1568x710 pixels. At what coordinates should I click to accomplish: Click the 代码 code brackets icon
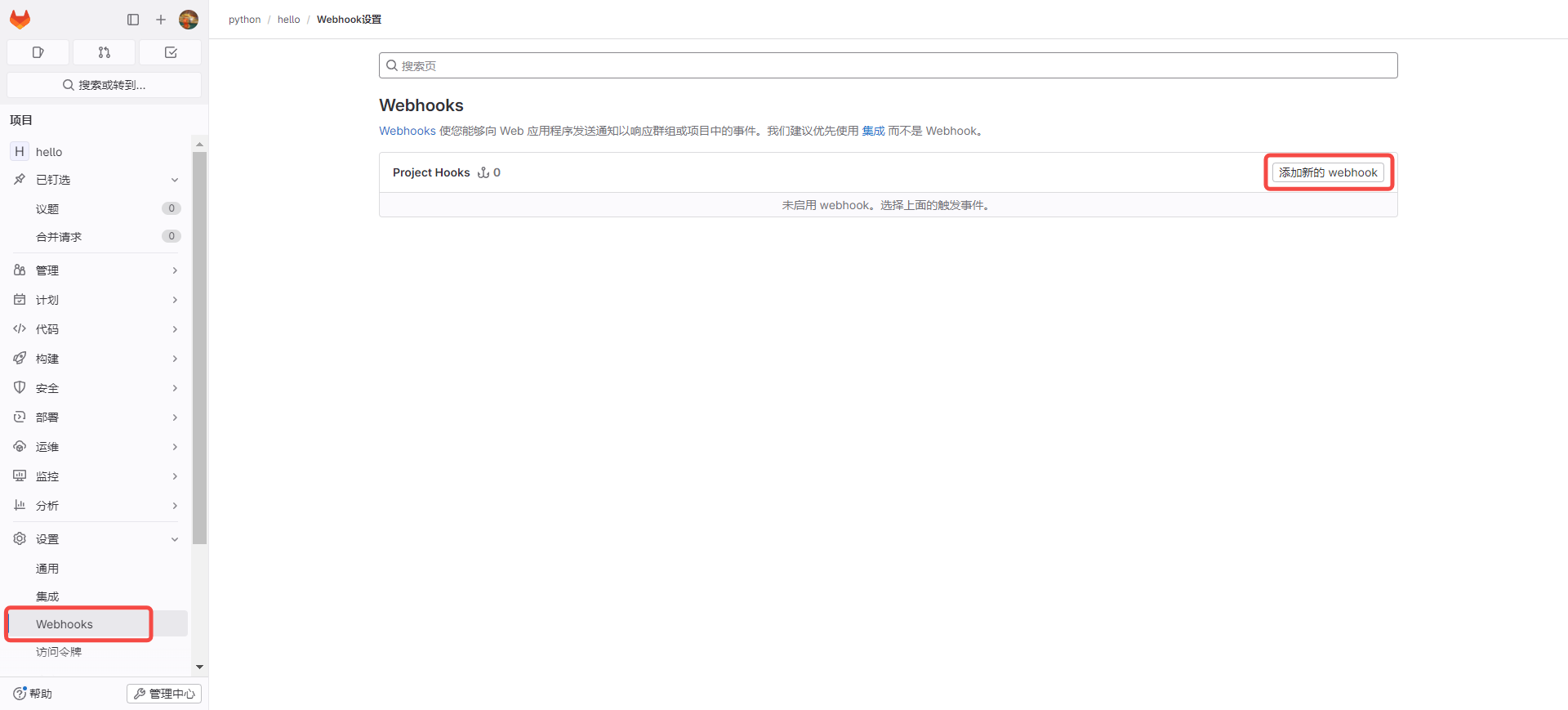click(20, 328)
